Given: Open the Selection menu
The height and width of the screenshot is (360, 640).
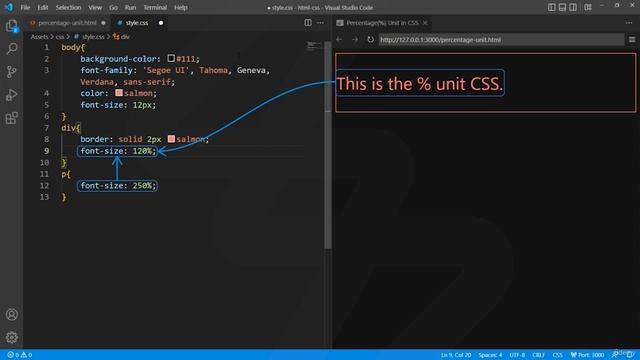Looking at the screenshot, I should coord(68,7).
